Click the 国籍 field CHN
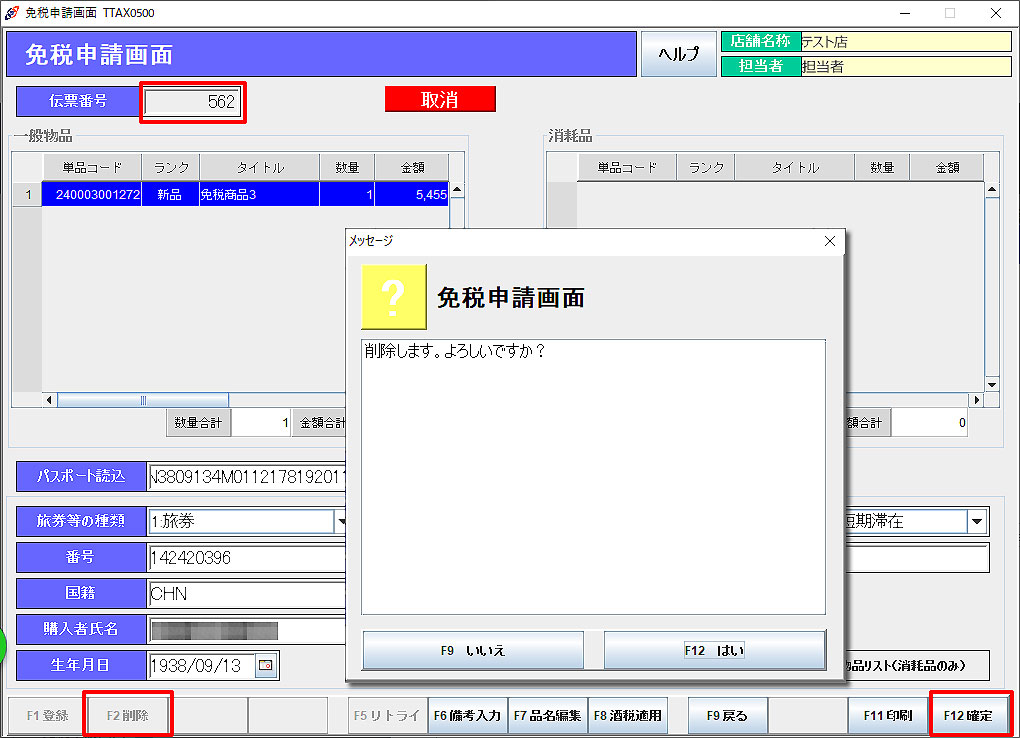1020x738 pixels. pyautogui.click(x=247, y=594)
